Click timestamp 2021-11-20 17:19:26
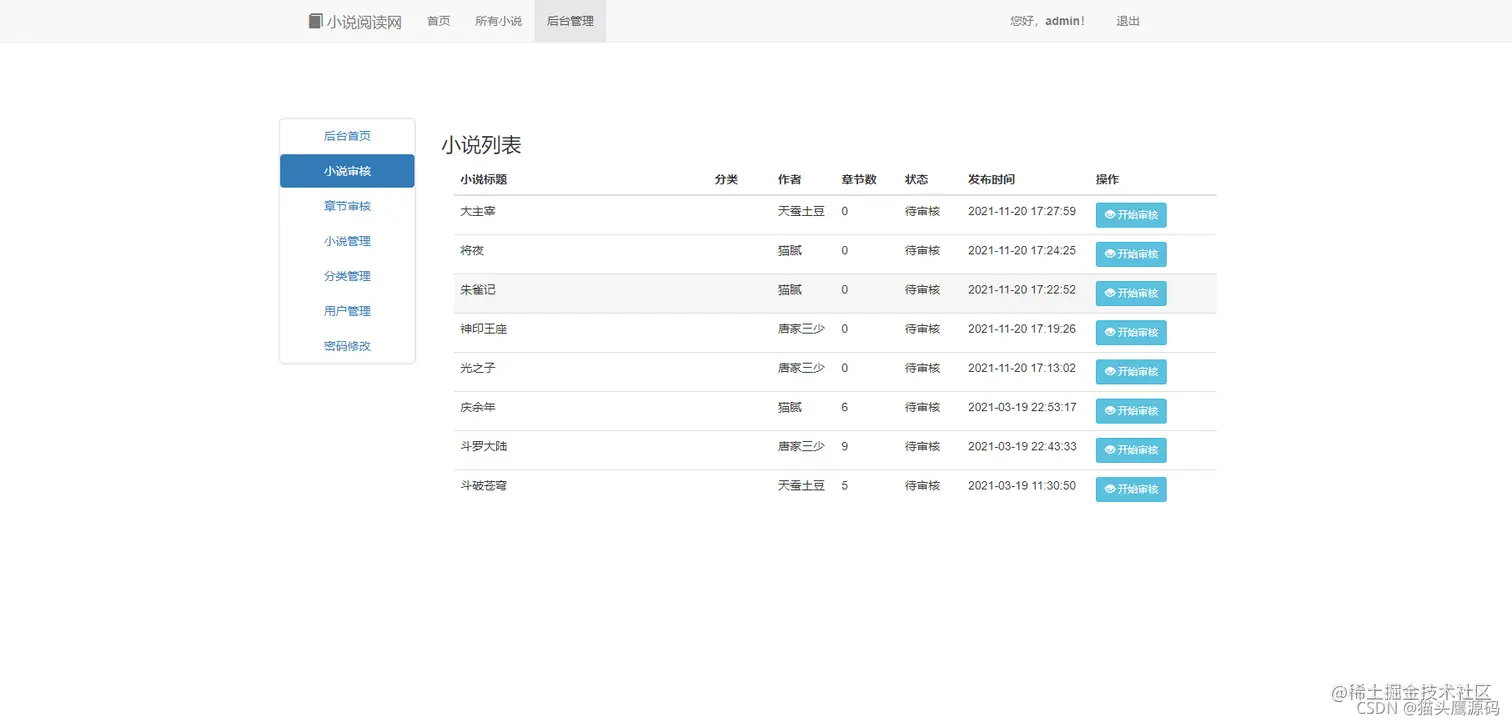 point(1022,329)
